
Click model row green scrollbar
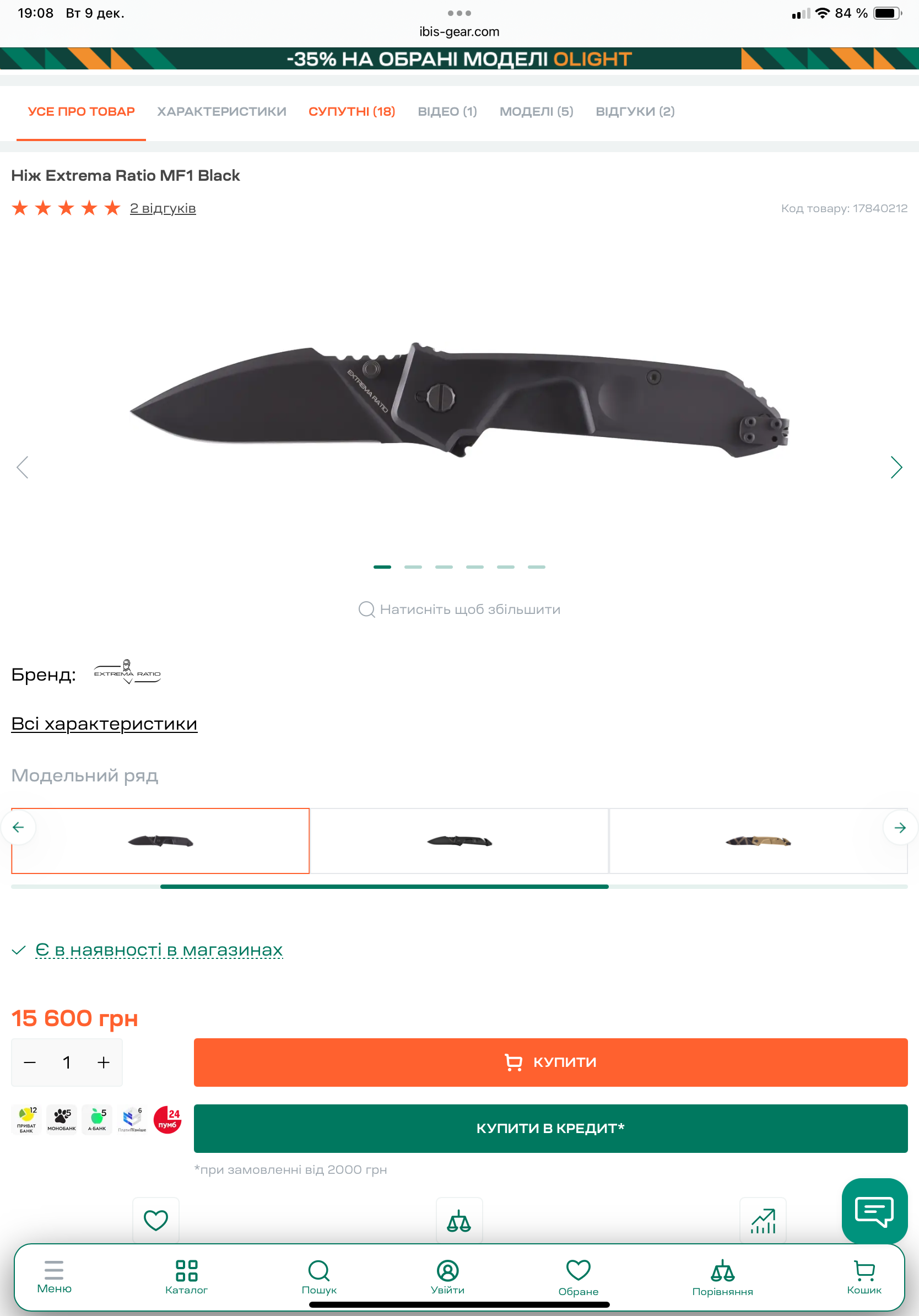coord(385,887)
